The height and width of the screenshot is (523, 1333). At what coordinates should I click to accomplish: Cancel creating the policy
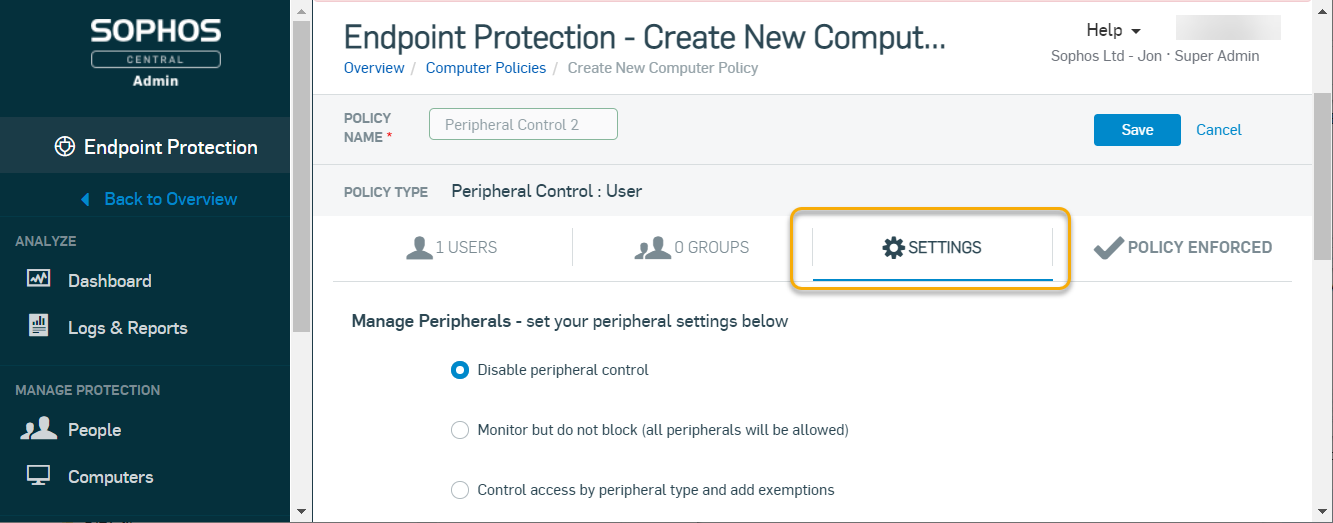coord(1218,130)
